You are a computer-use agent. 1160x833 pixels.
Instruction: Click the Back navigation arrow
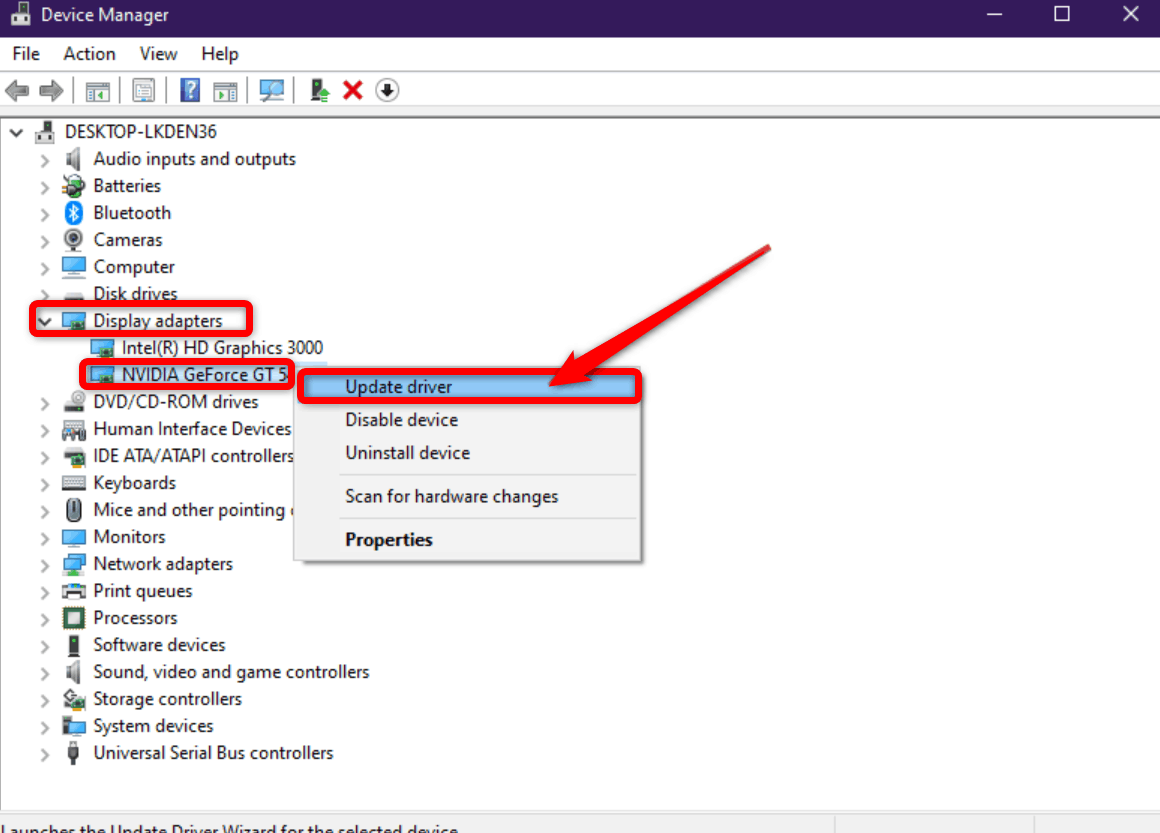point(17,90)
